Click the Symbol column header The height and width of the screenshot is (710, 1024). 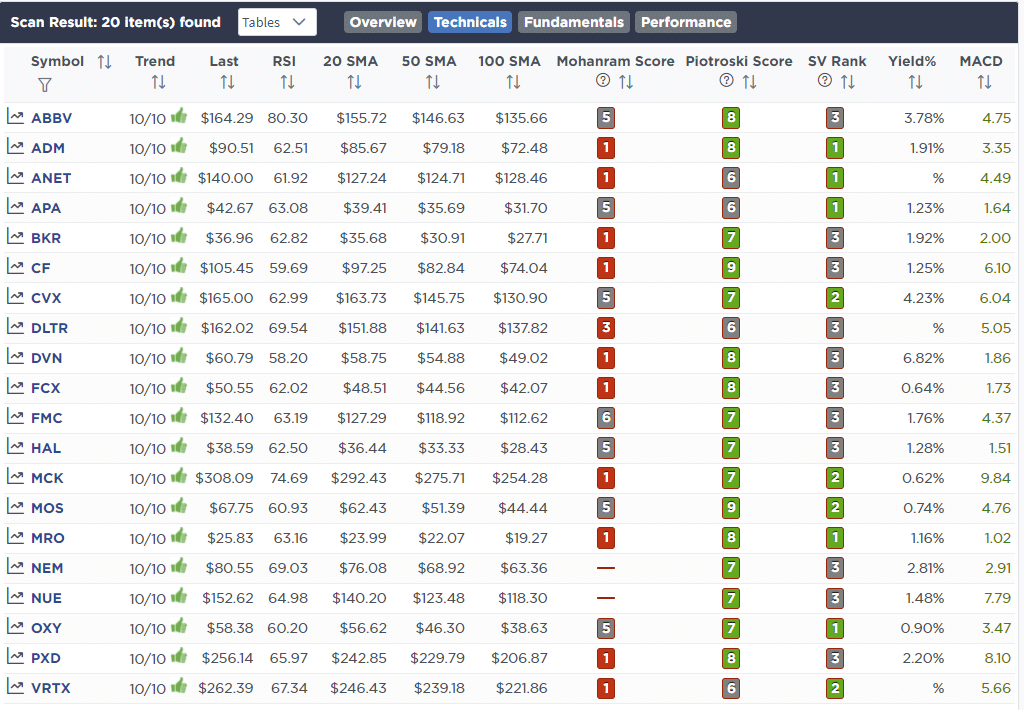(x=57, y=61)
